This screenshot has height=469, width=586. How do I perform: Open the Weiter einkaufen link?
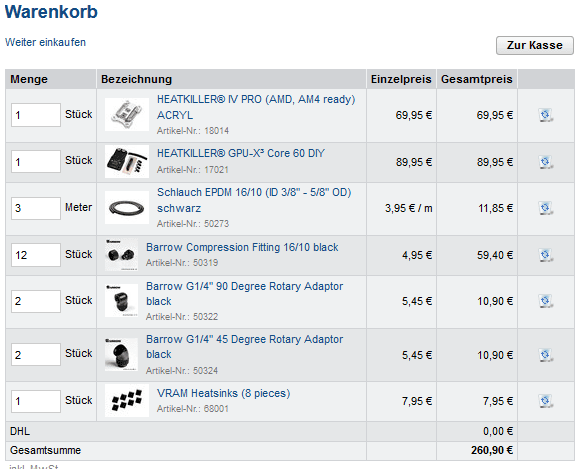[x=45, y=42]
